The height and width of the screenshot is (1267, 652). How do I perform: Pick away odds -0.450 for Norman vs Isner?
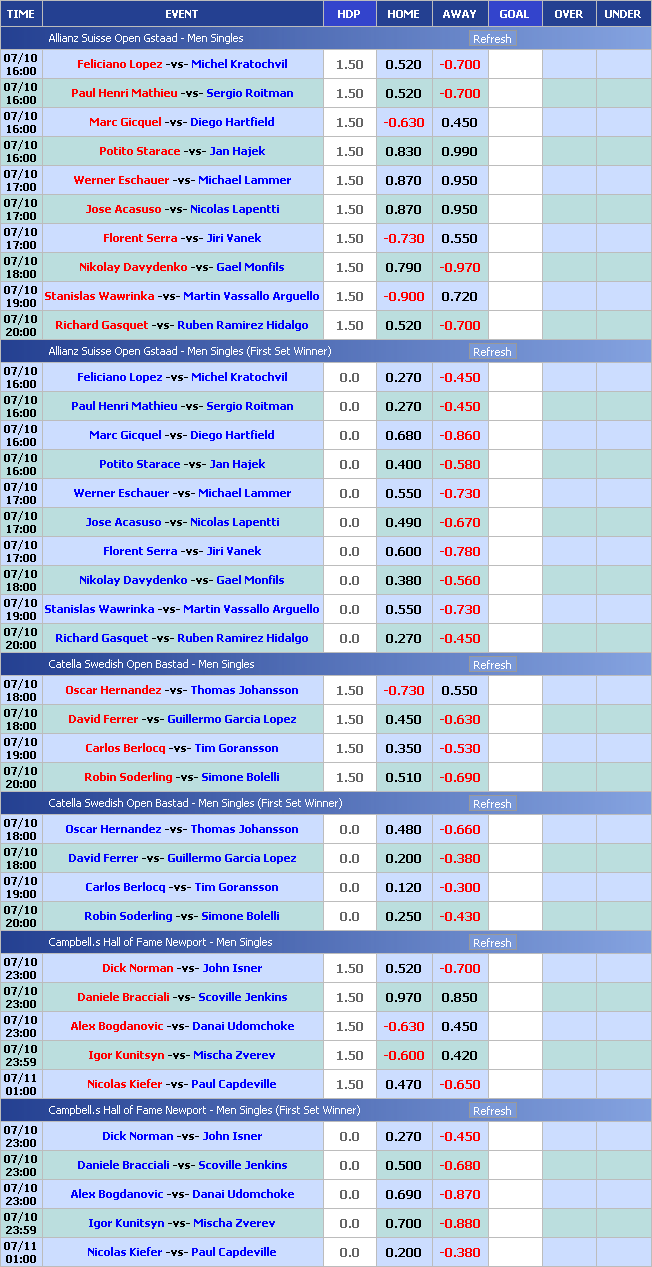click(x=459, y=1137)
